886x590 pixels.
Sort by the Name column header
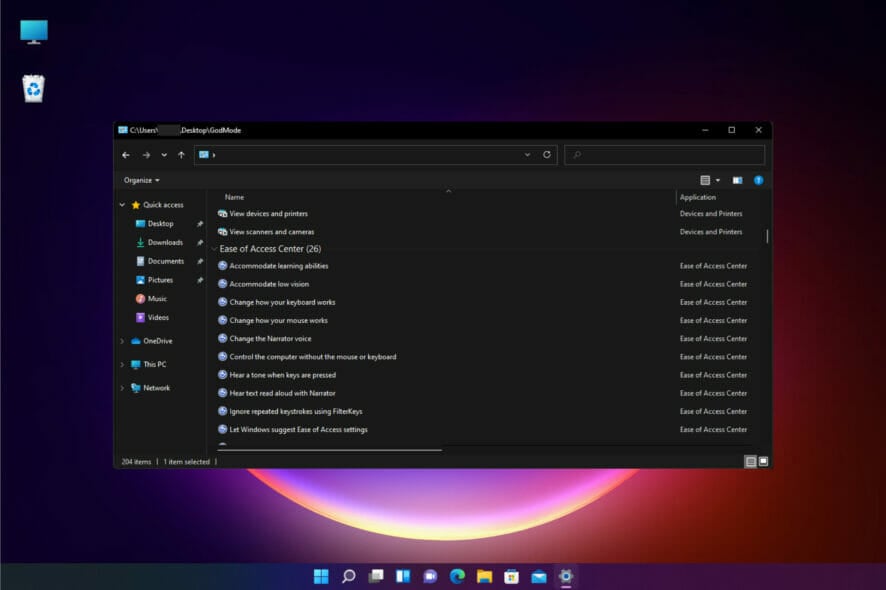(234, 197)
